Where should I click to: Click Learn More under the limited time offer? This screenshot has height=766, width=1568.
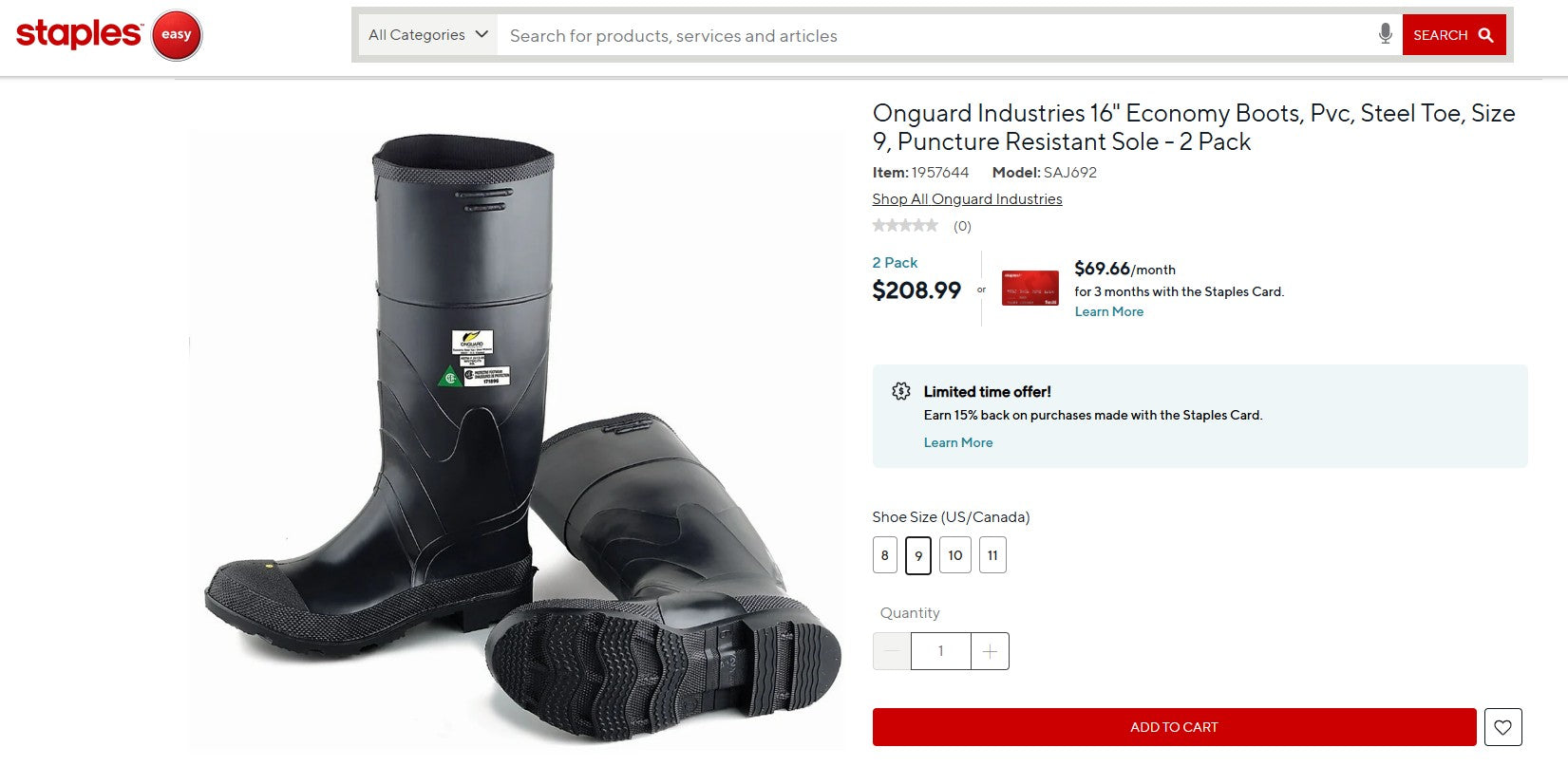click(x=958, y=442)
